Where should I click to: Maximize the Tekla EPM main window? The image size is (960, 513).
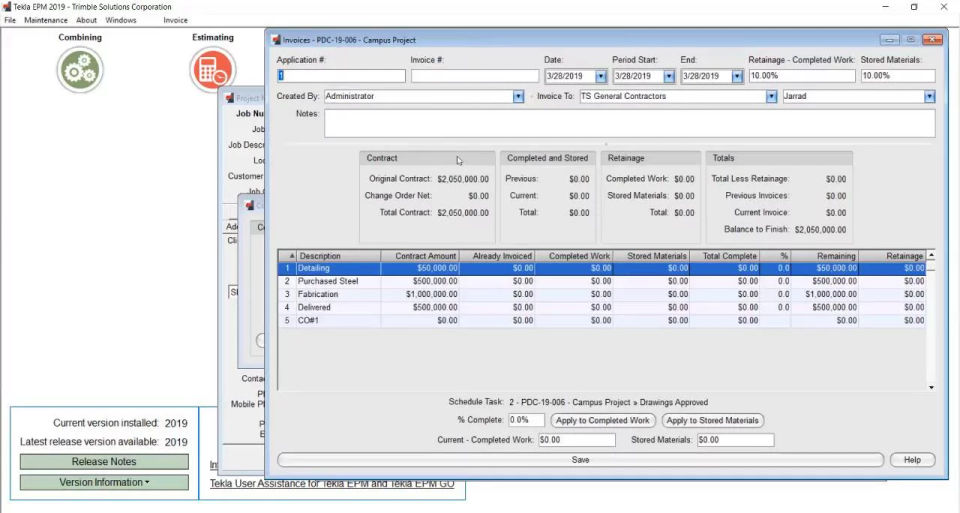click(914, 7)
